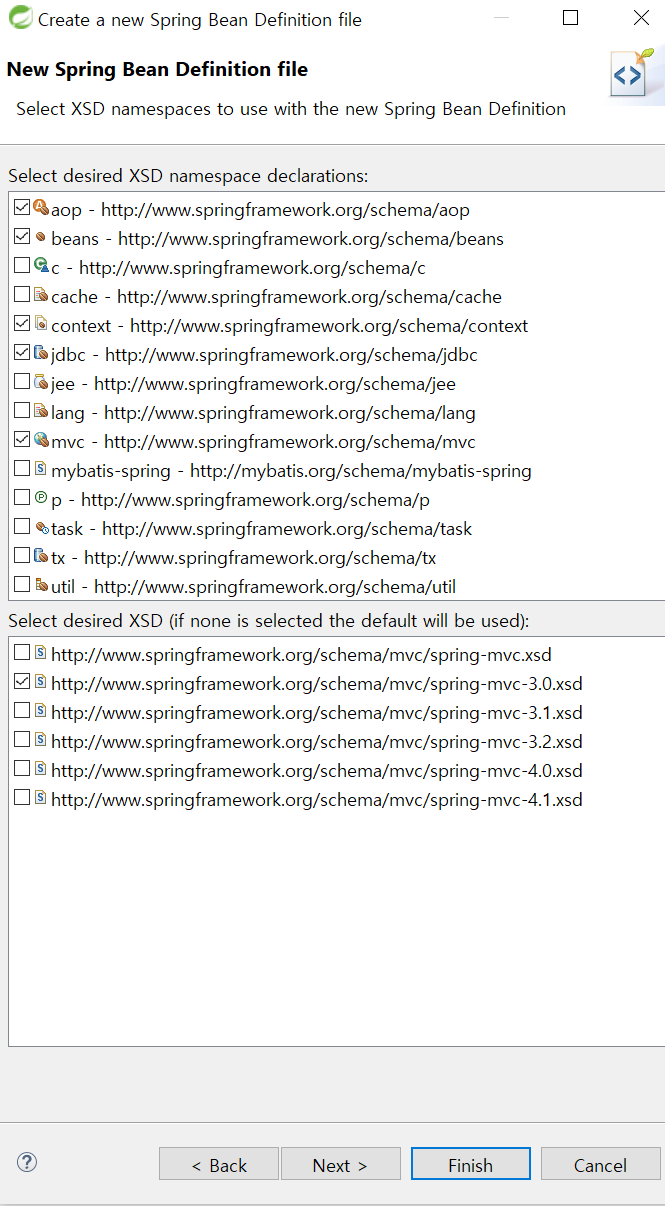The width and height of the screenshot is (665, 1206).
Task: Uncheck the mvc namespace checkbox
Action: tap(22, 441)
